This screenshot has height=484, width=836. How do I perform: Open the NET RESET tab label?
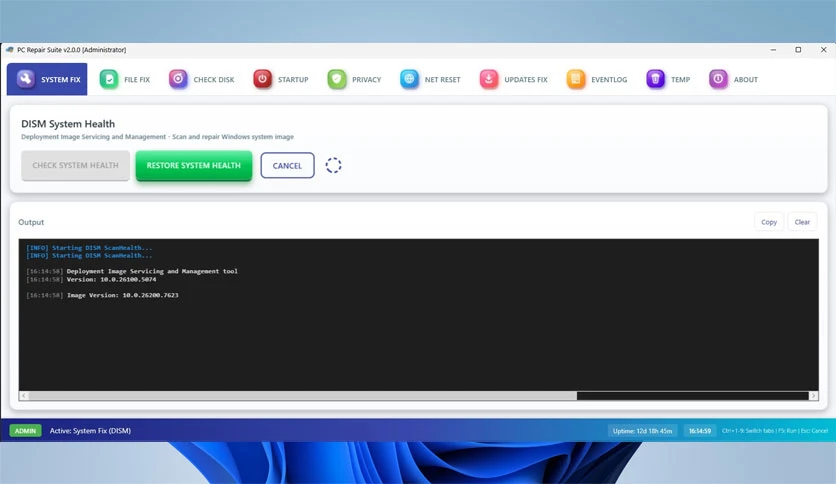(443, 79)
